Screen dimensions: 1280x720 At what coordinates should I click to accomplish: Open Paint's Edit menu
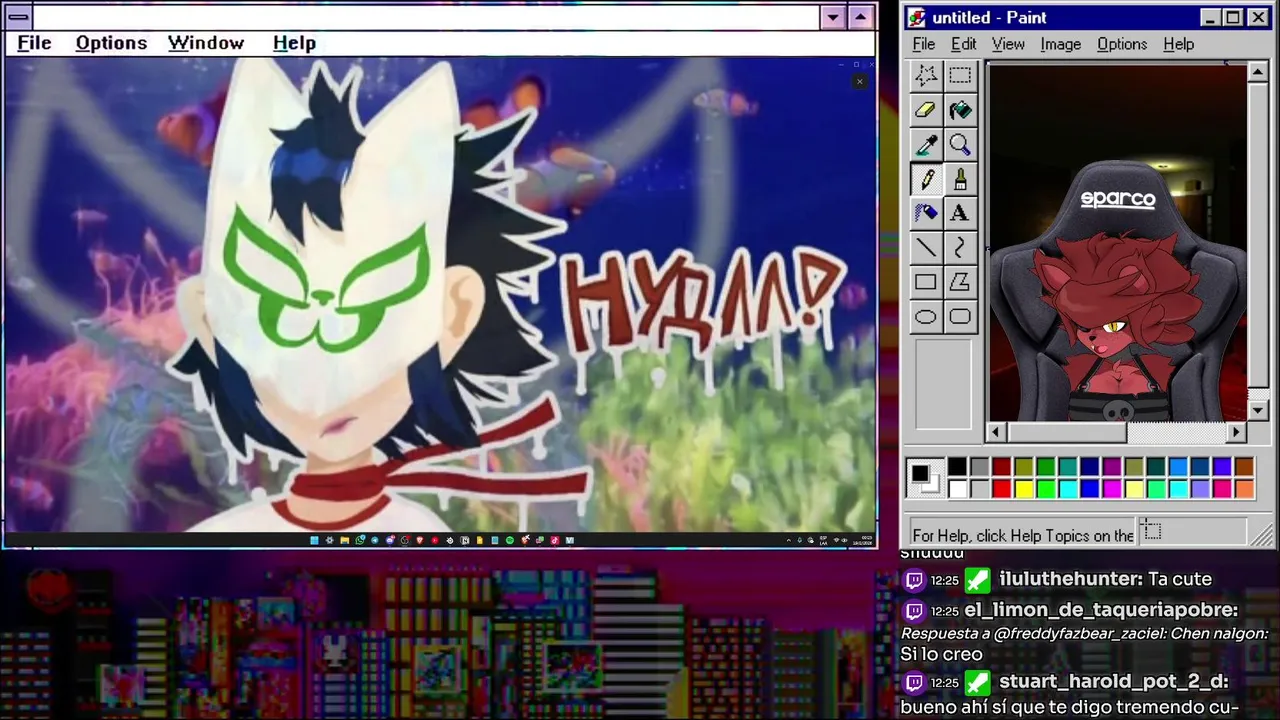[963, 44]
